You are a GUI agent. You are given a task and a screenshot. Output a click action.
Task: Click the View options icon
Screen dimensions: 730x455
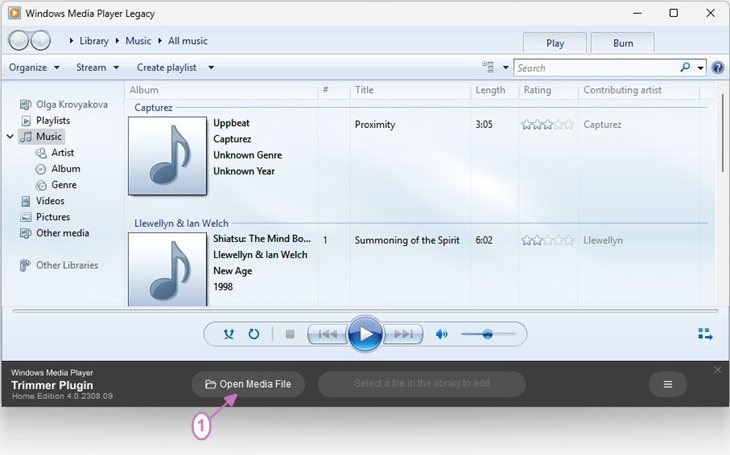coord(488,67)
